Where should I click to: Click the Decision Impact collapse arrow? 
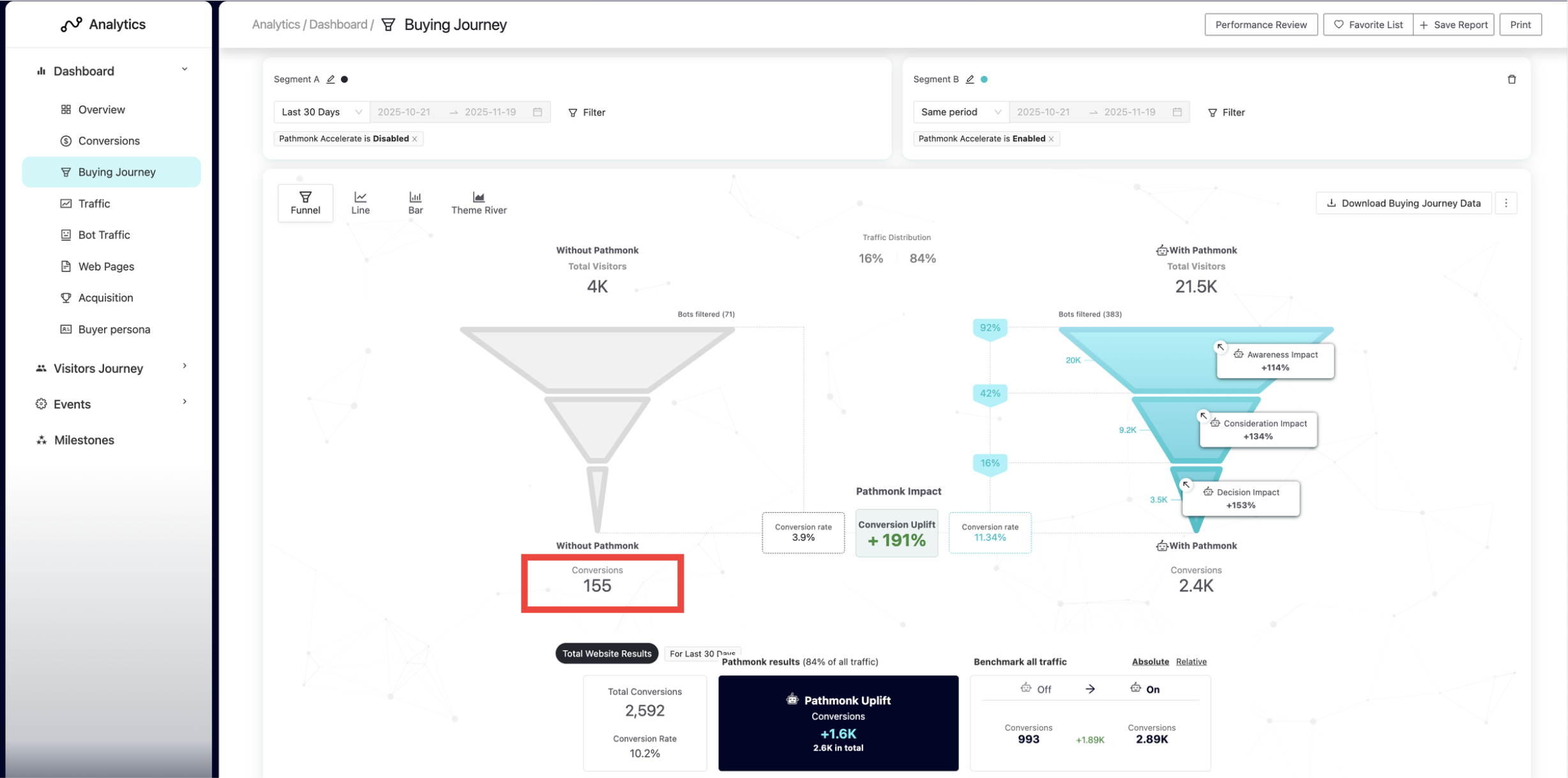click(x=1186, y=484)
